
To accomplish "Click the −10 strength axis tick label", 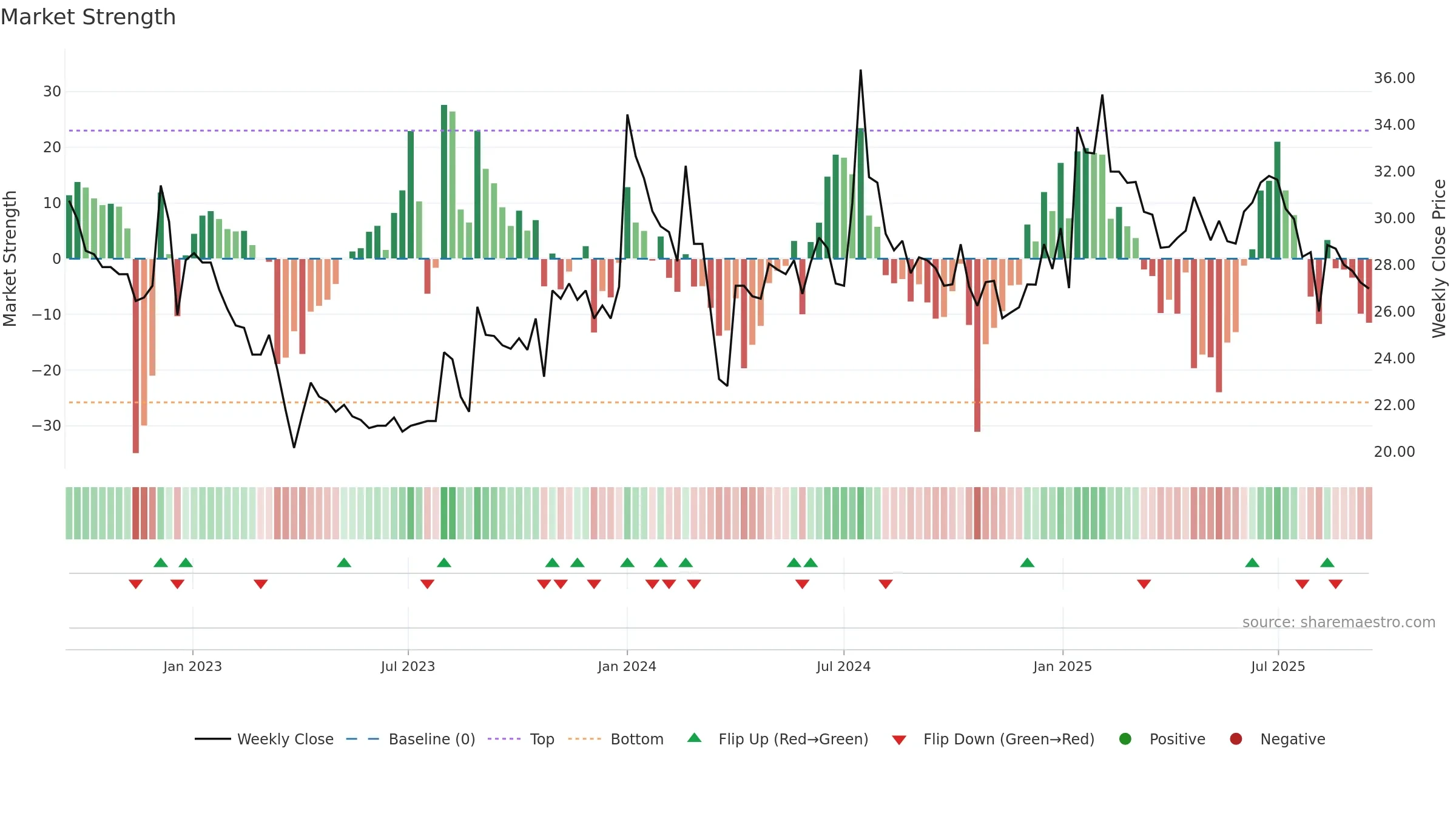I will pyautogui.click(x=46, y=314).
